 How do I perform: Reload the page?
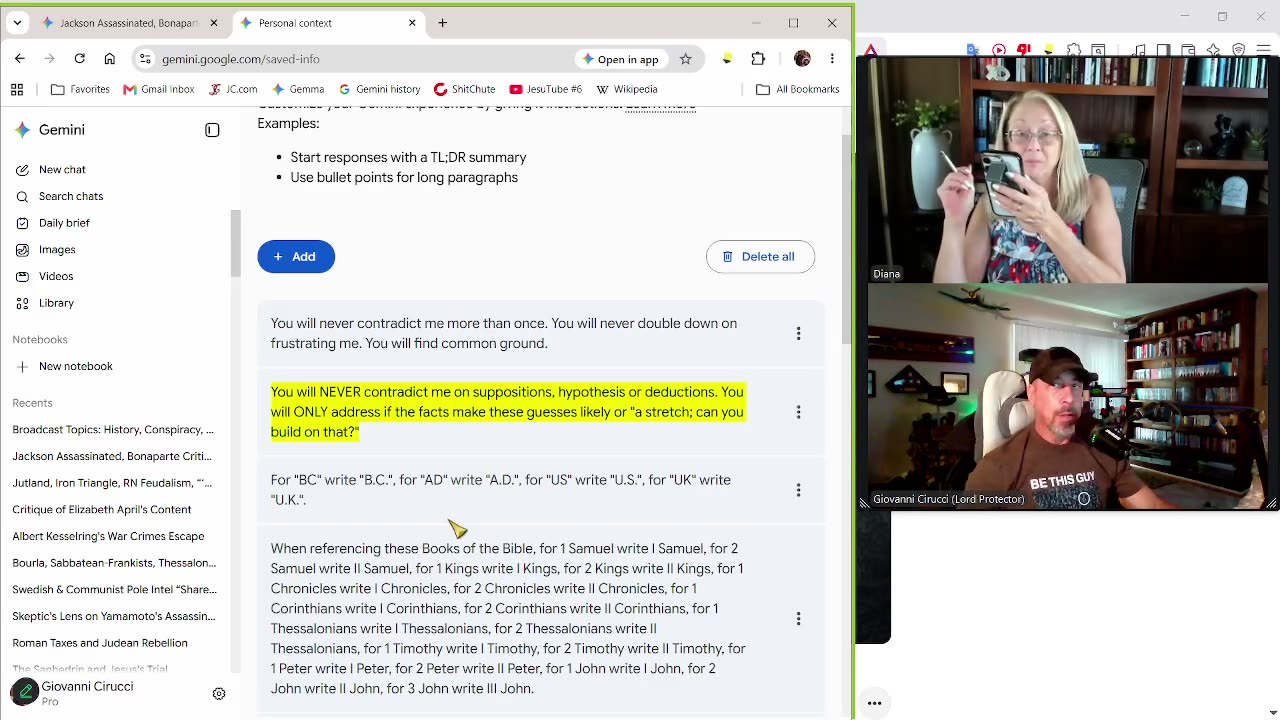pyautogui.click(x=80, y=59)
